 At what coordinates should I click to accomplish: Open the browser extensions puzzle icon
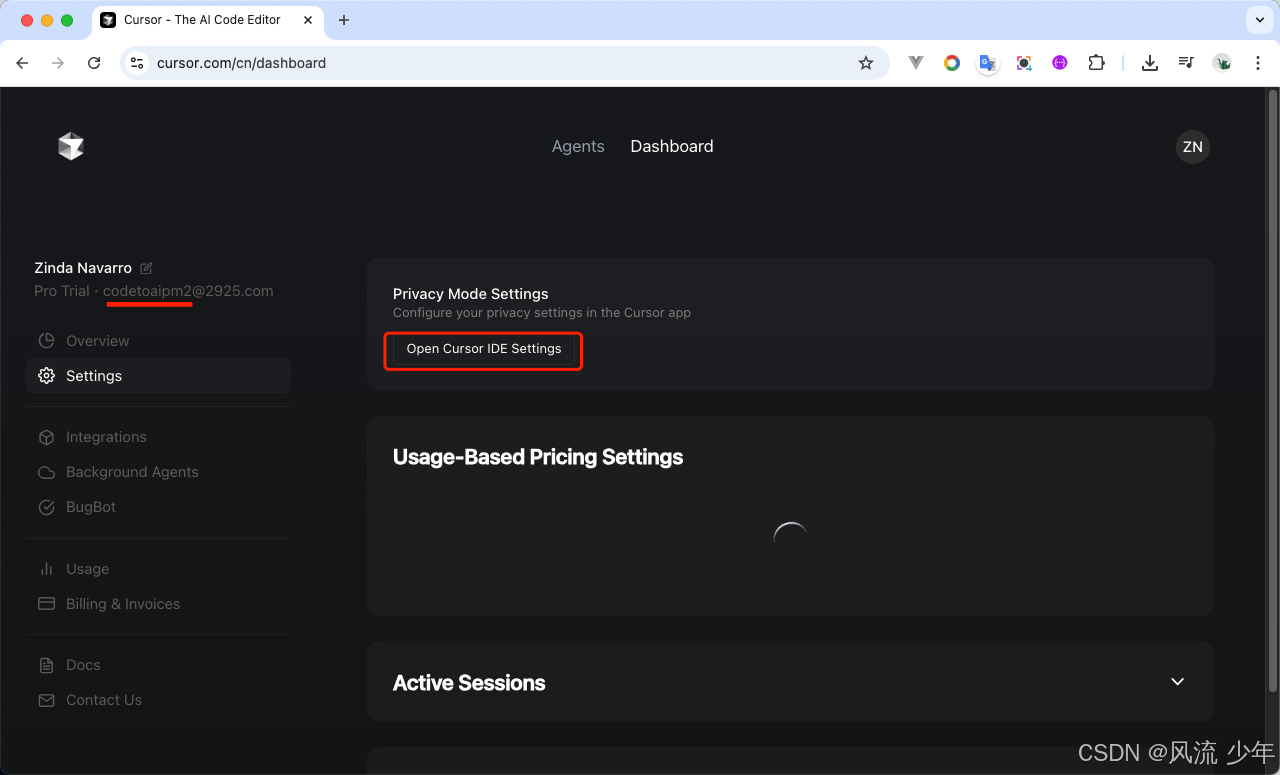click(1096, 63)
